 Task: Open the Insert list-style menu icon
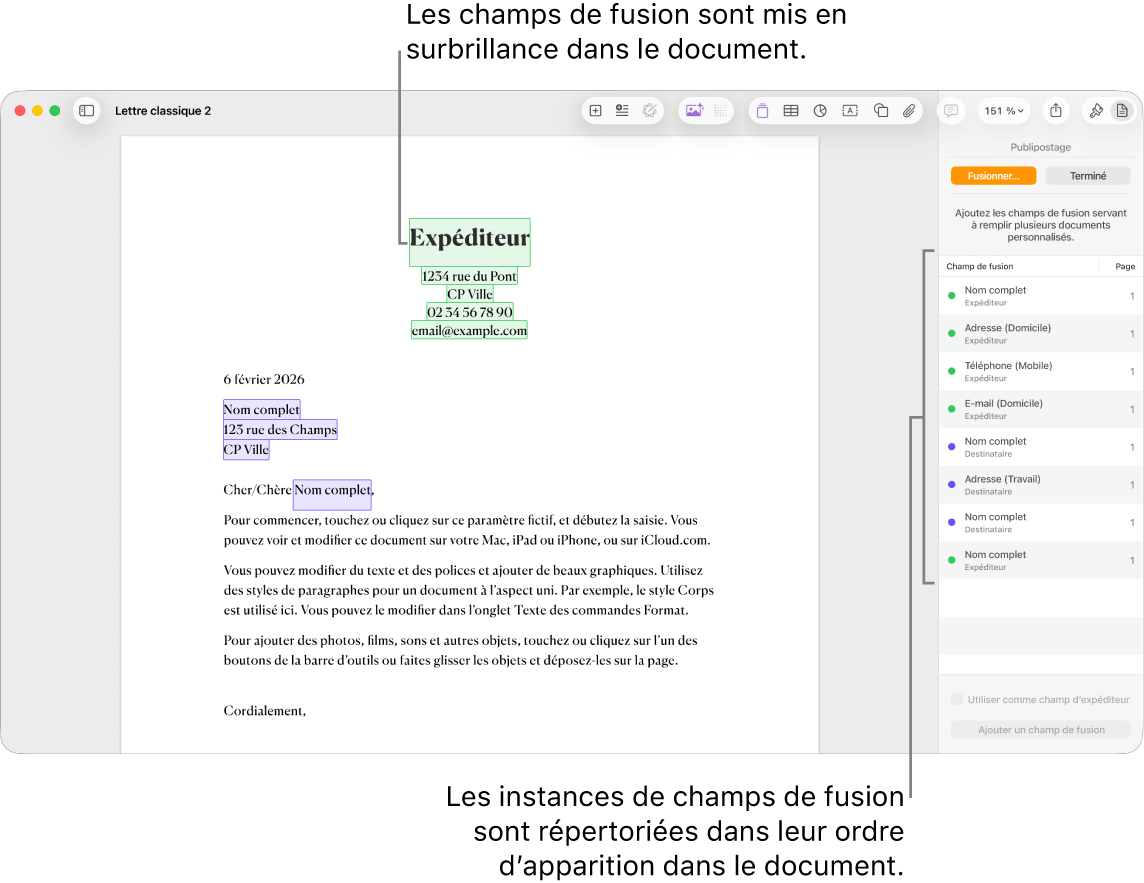(x=622, y=111)
